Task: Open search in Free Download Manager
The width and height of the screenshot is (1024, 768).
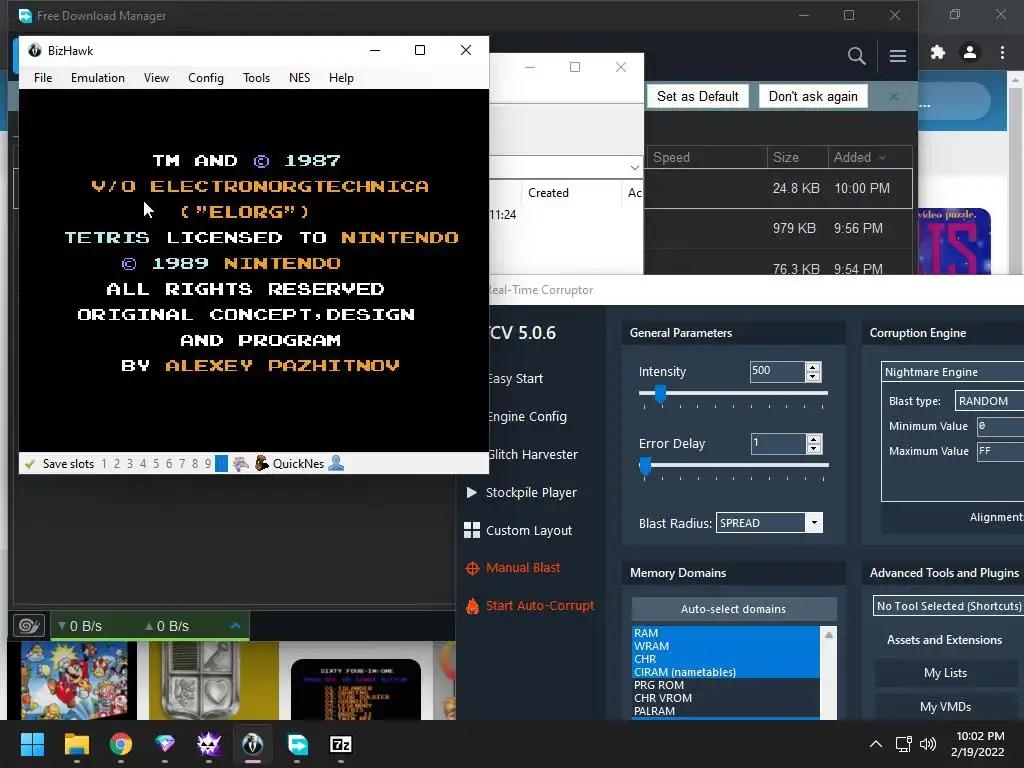Action: tap(856, 56)
